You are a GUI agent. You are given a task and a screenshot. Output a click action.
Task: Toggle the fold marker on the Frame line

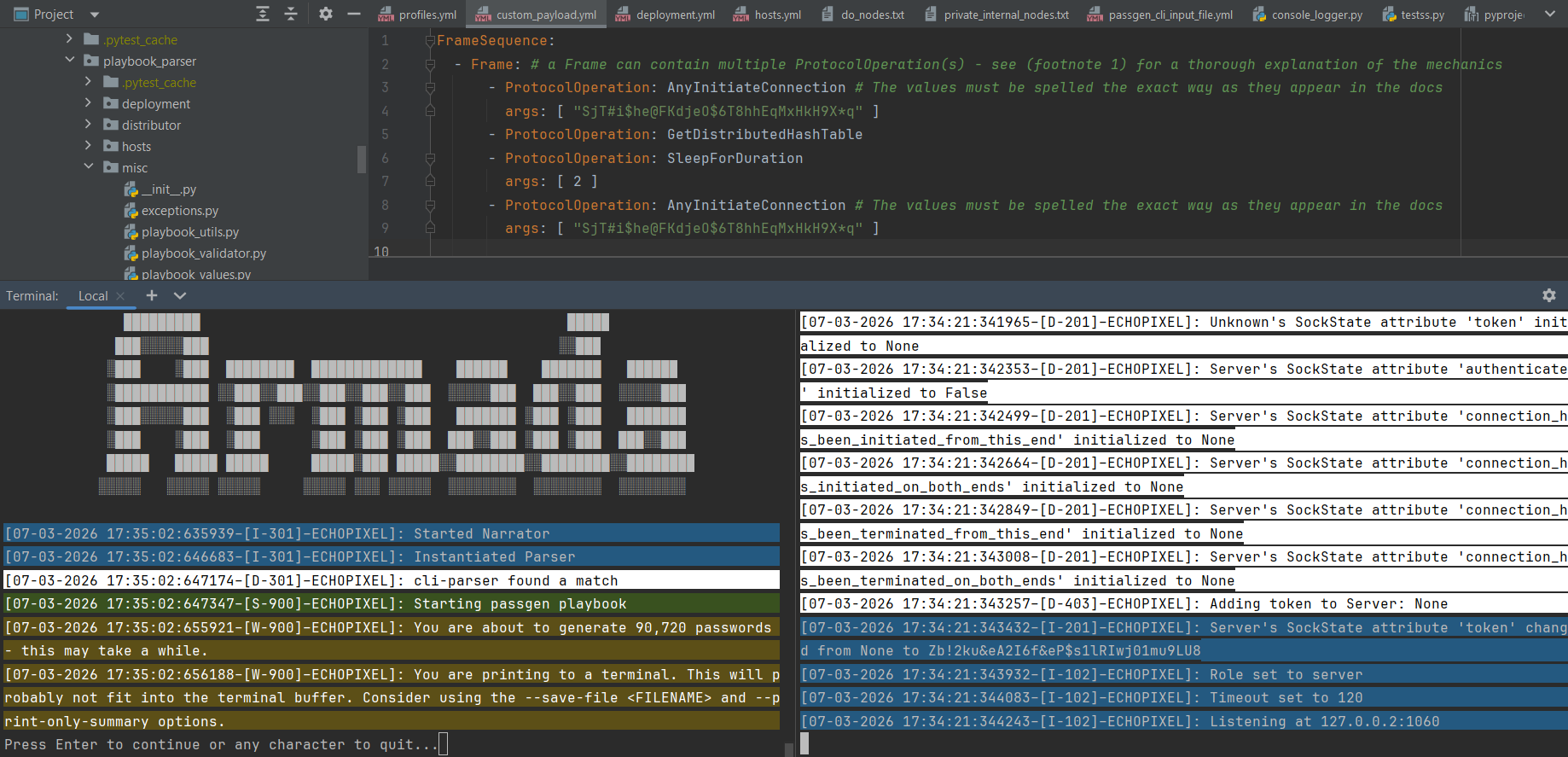(430, 65)
